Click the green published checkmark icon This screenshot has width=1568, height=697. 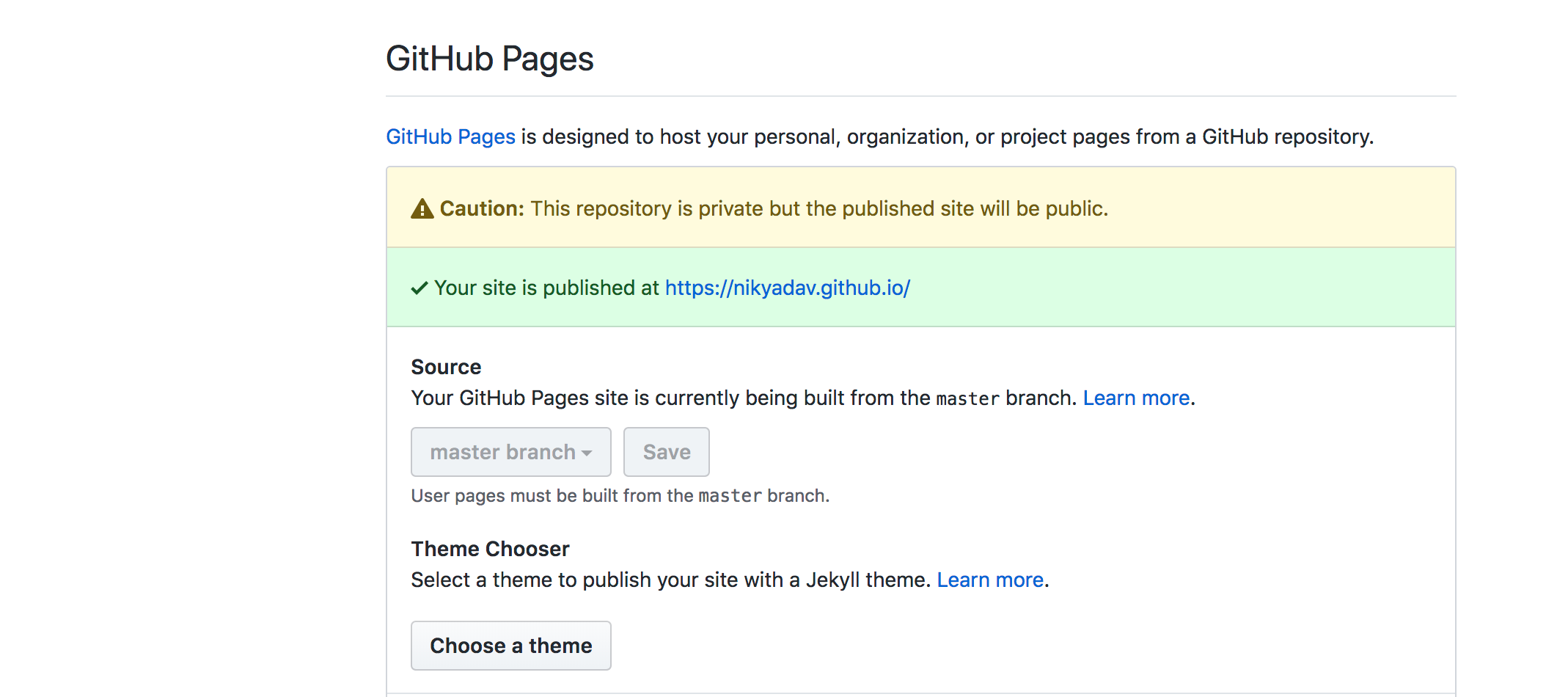pos(420,288)
